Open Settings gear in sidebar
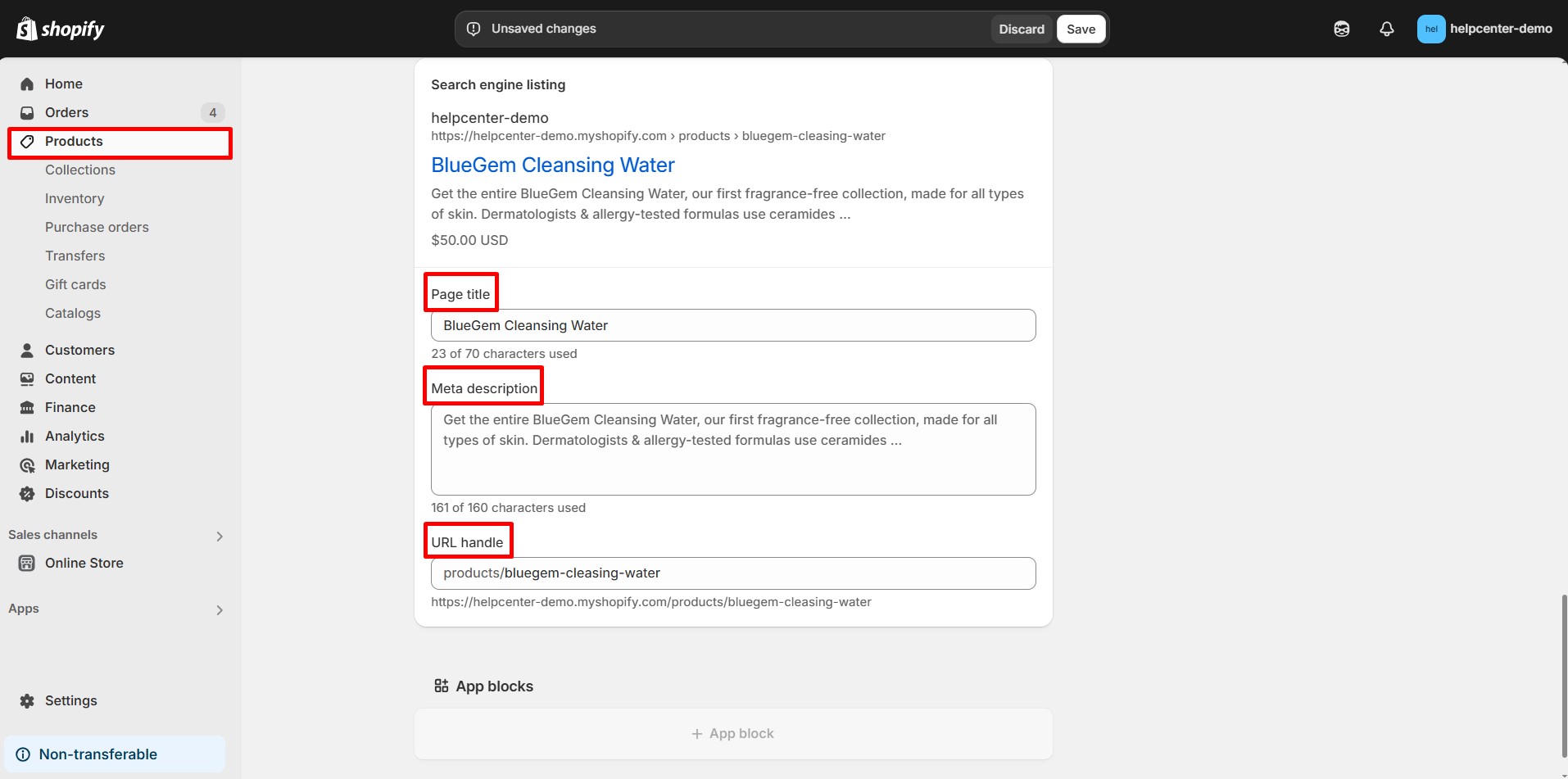Viewport: 1568px width, 779px height. (27, 701)
